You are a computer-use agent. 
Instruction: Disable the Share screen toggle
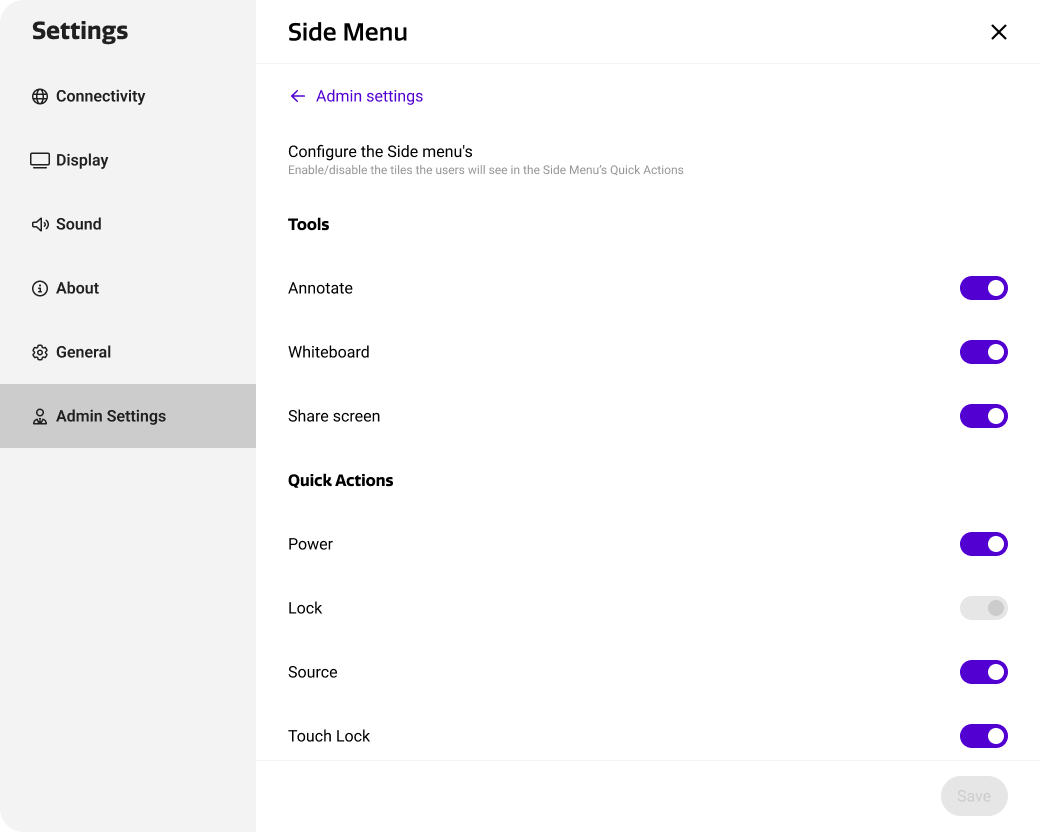point(984,416)
